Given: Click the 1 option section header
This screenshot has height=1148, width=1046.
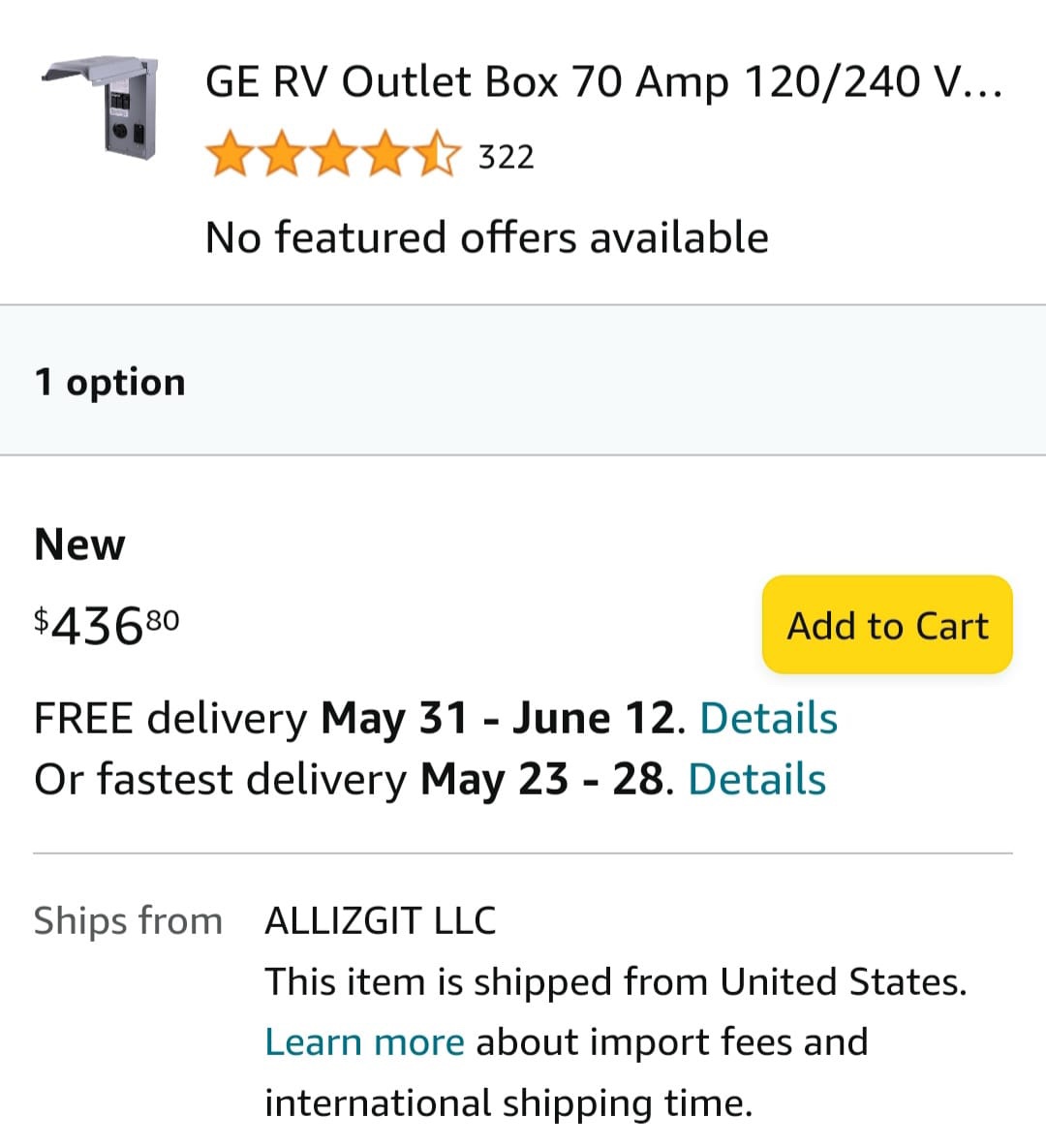Looking at the screenshot, I should (108, 382).
